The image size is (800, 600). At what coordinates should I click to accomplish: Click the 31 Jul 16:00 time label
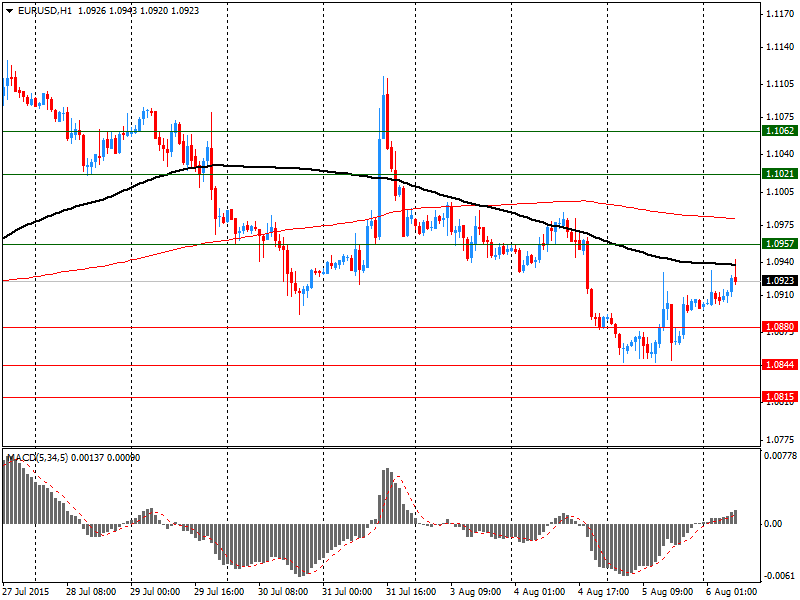click(411, 592)
